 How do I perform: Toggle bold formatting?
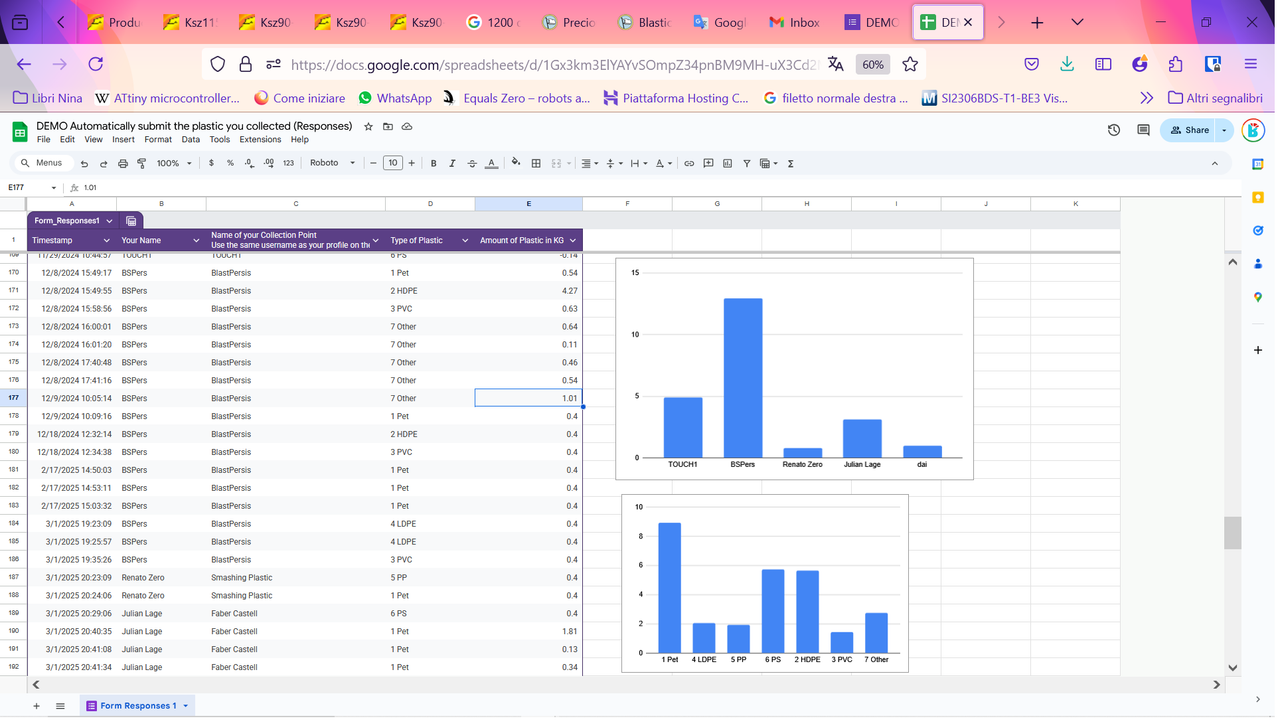point(433,163)
